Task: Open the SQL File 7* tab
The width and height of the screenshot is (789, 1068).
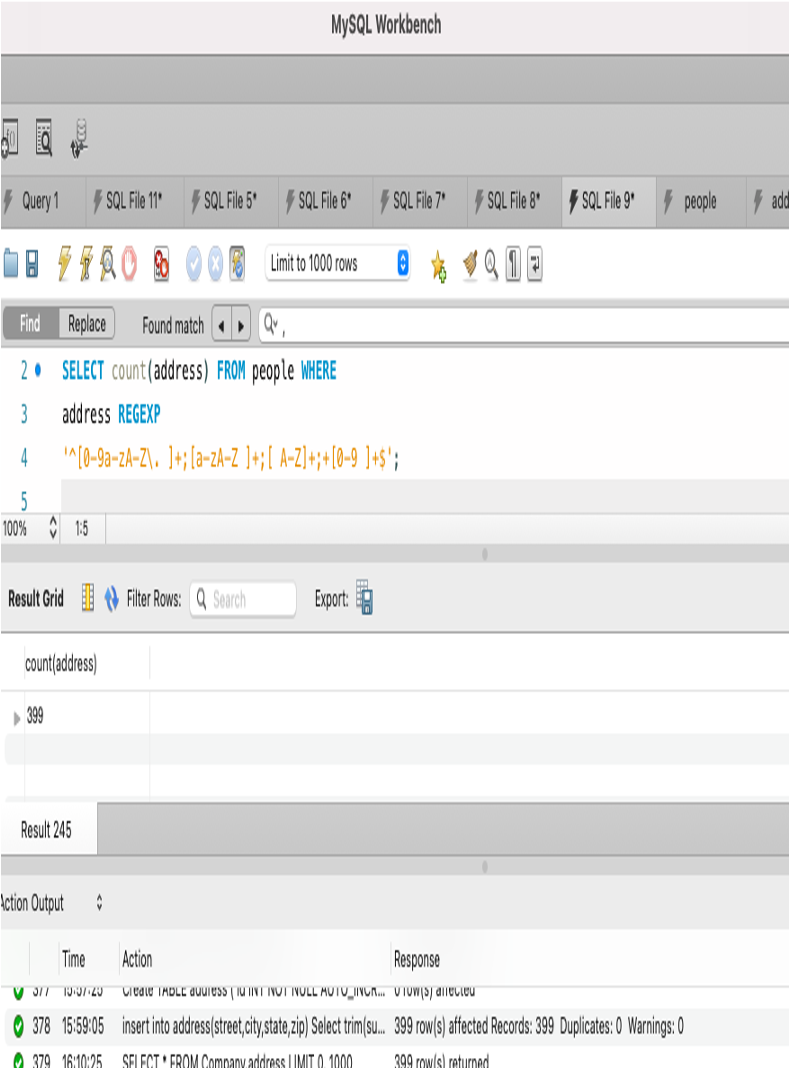Action: click(420, 201)
